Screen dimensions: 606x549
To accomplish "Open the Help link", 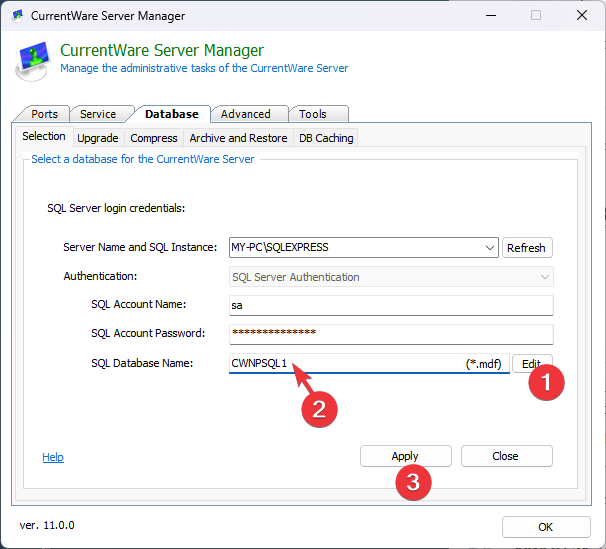I will click(53, 457).
